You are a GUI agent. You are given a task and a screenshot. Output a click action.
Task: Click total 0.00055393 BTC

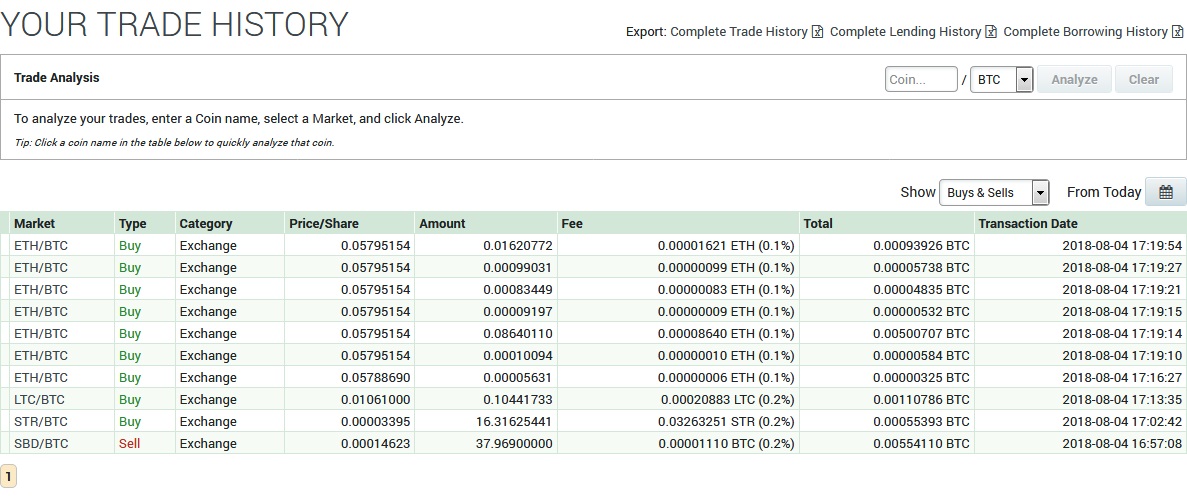(921, 421)
